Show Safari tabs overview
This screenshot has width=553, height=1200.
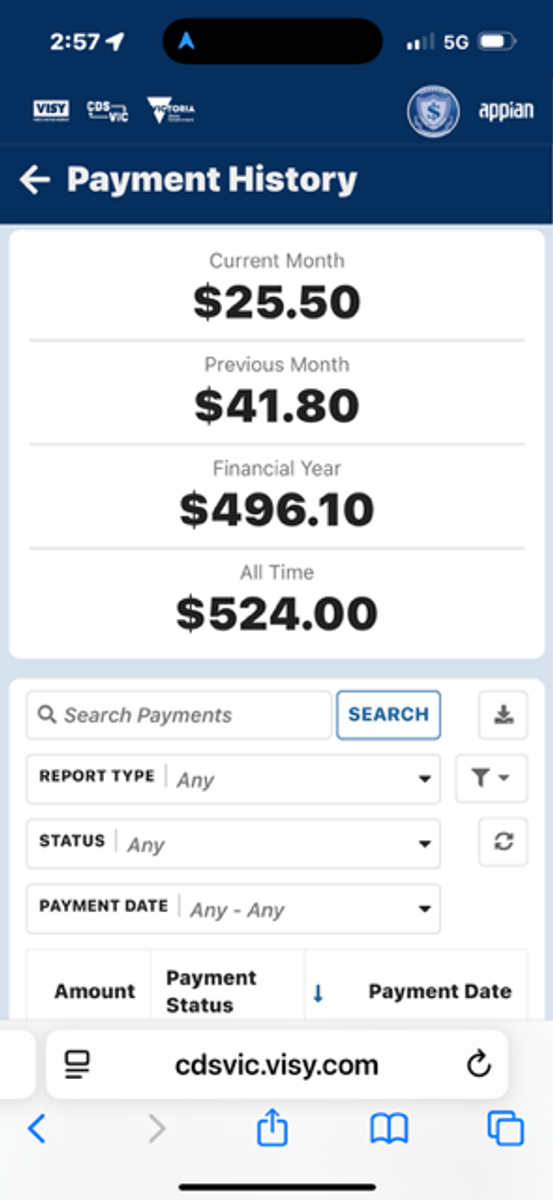(505, 1129)
